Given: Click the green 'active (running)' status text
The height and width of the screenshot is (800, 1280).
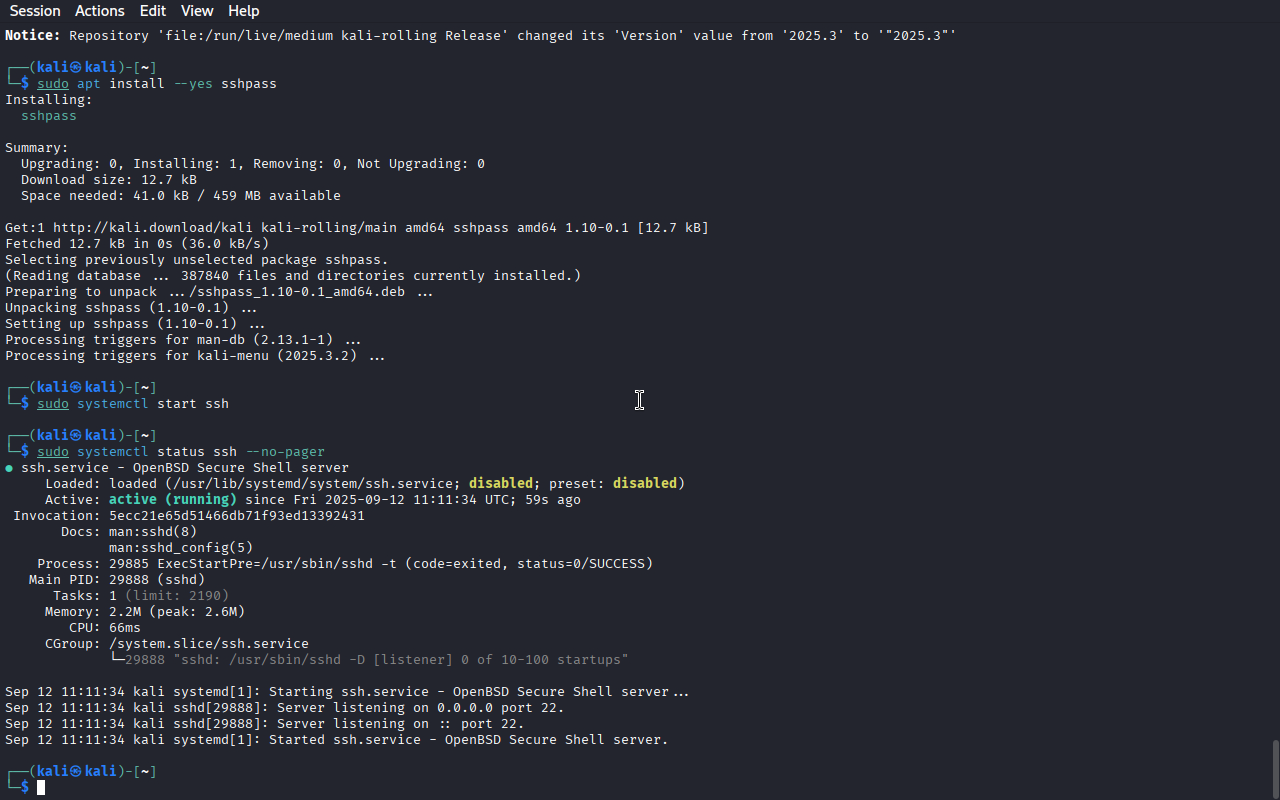Looking at the screenshot, I should pyautogui.click(x=173, y=500).
